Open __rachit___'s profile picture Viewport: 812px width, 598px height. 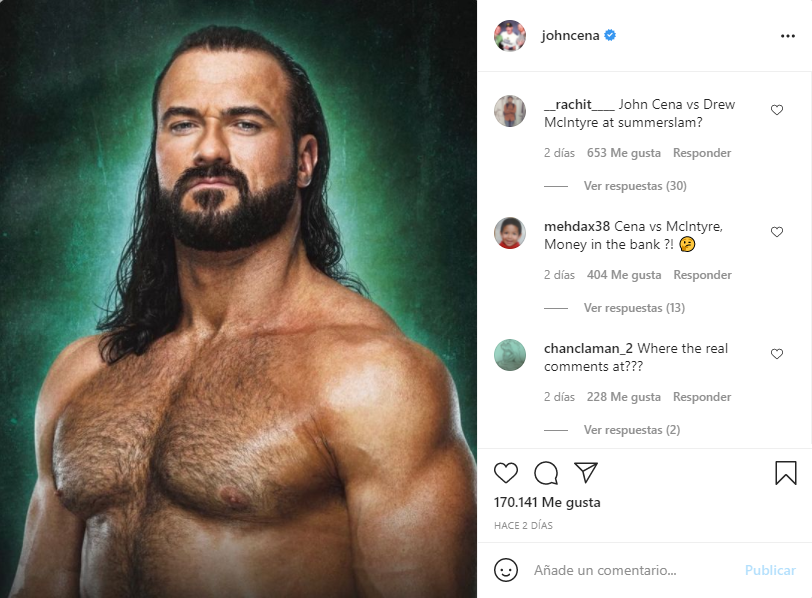[510, 111]
